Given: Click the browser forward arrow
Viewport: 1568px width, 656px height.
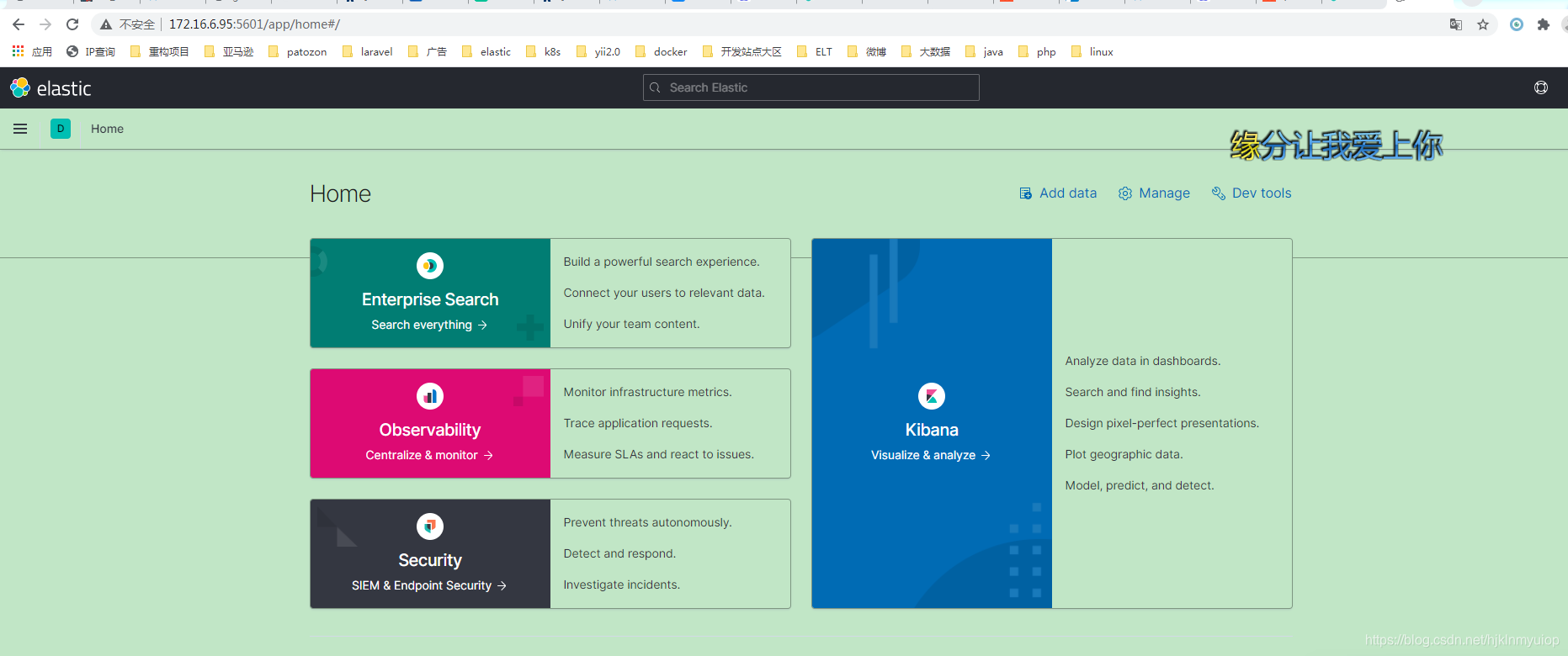Looking at the screenshot, I should click(45, 24).
